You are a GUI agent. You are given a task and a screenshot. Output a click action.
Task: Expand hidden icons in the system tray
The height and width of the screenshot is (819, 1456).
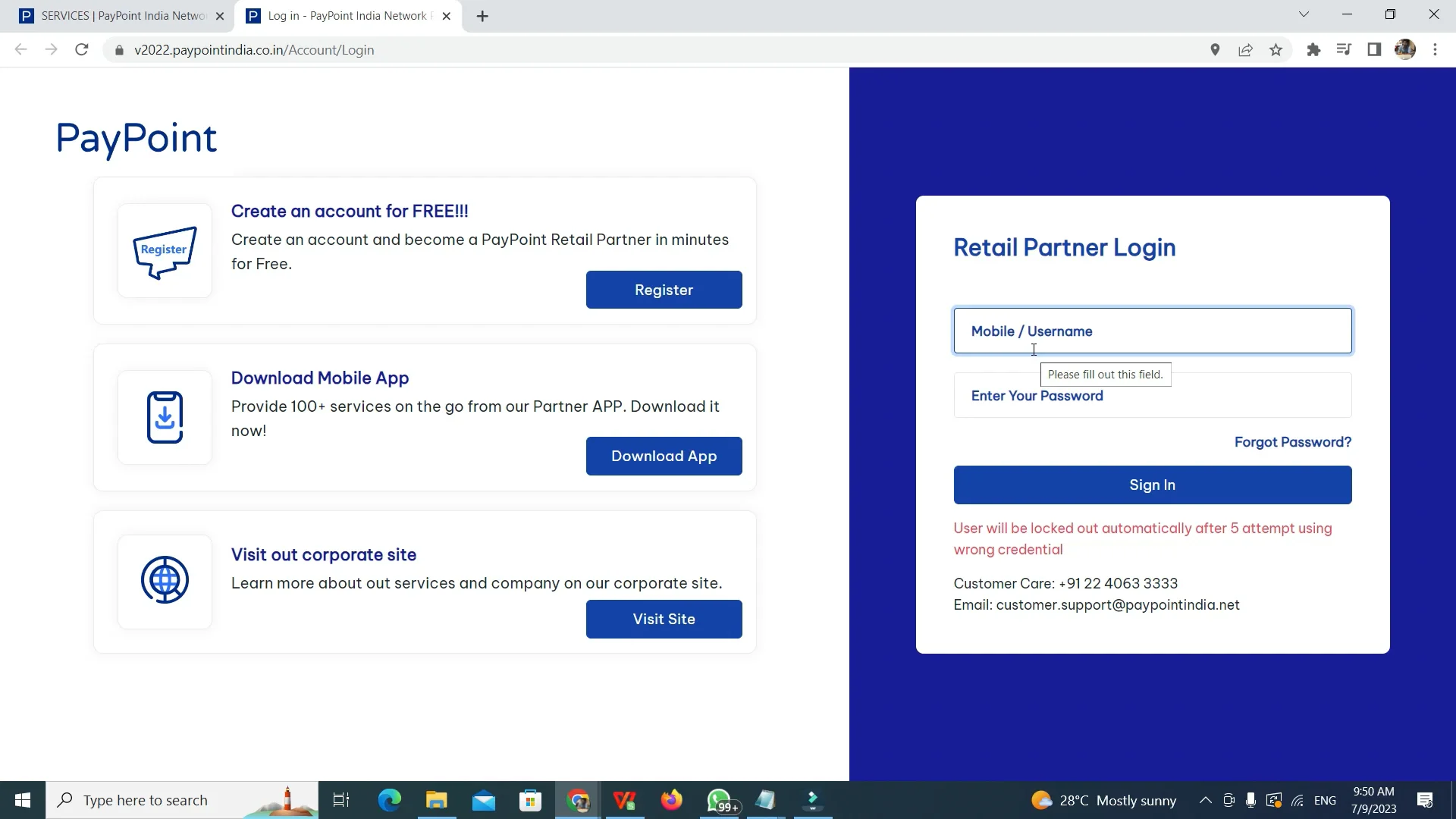coord(1204,800)
